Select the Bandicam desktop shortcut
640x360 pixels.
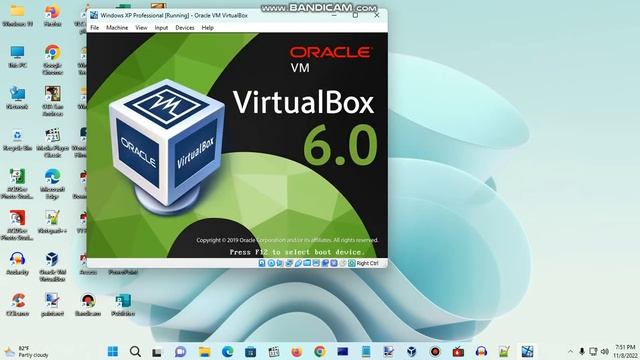[x=88, y=305]
